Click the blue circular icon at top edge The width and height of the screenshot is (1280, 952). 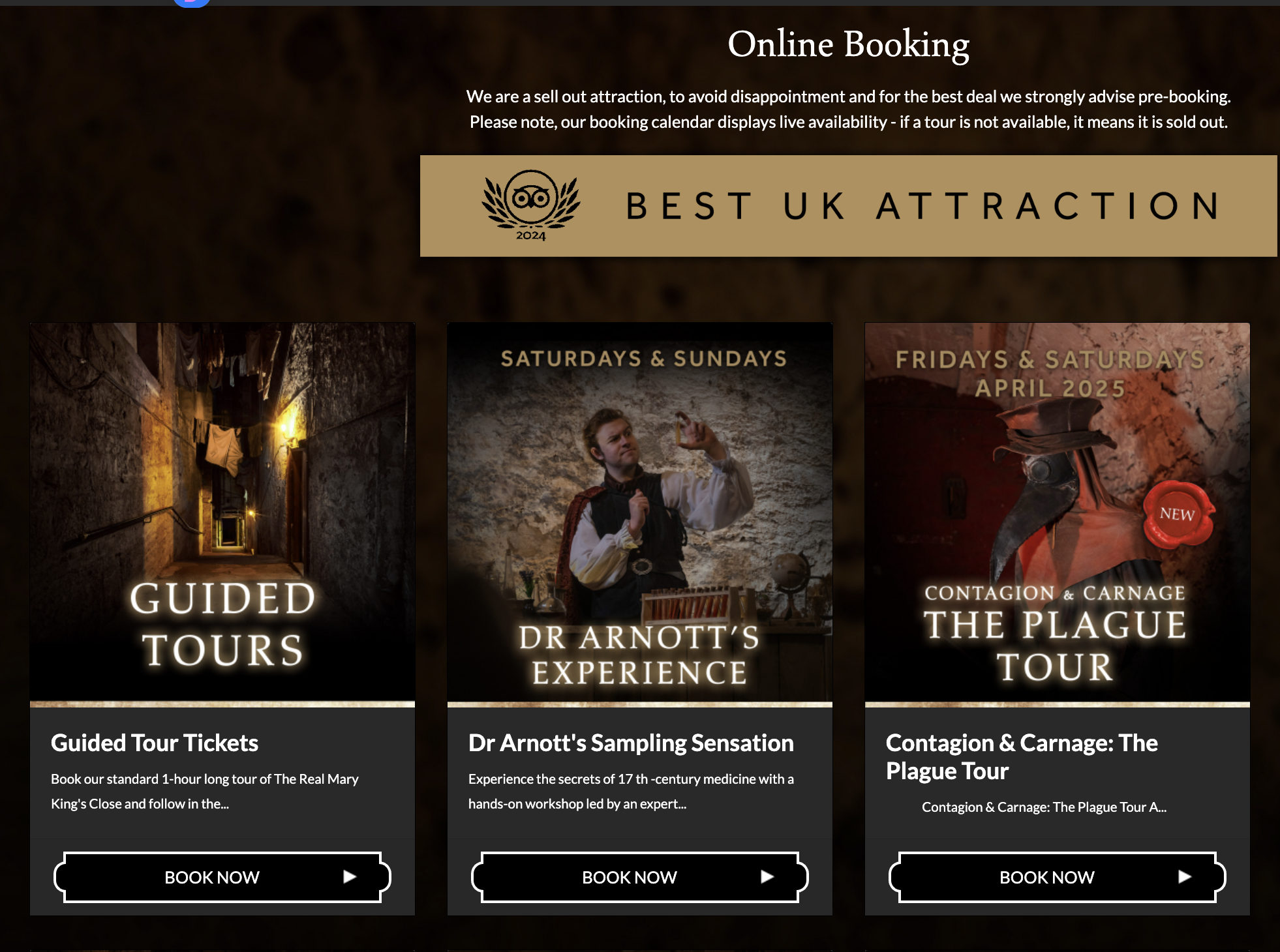192,3
